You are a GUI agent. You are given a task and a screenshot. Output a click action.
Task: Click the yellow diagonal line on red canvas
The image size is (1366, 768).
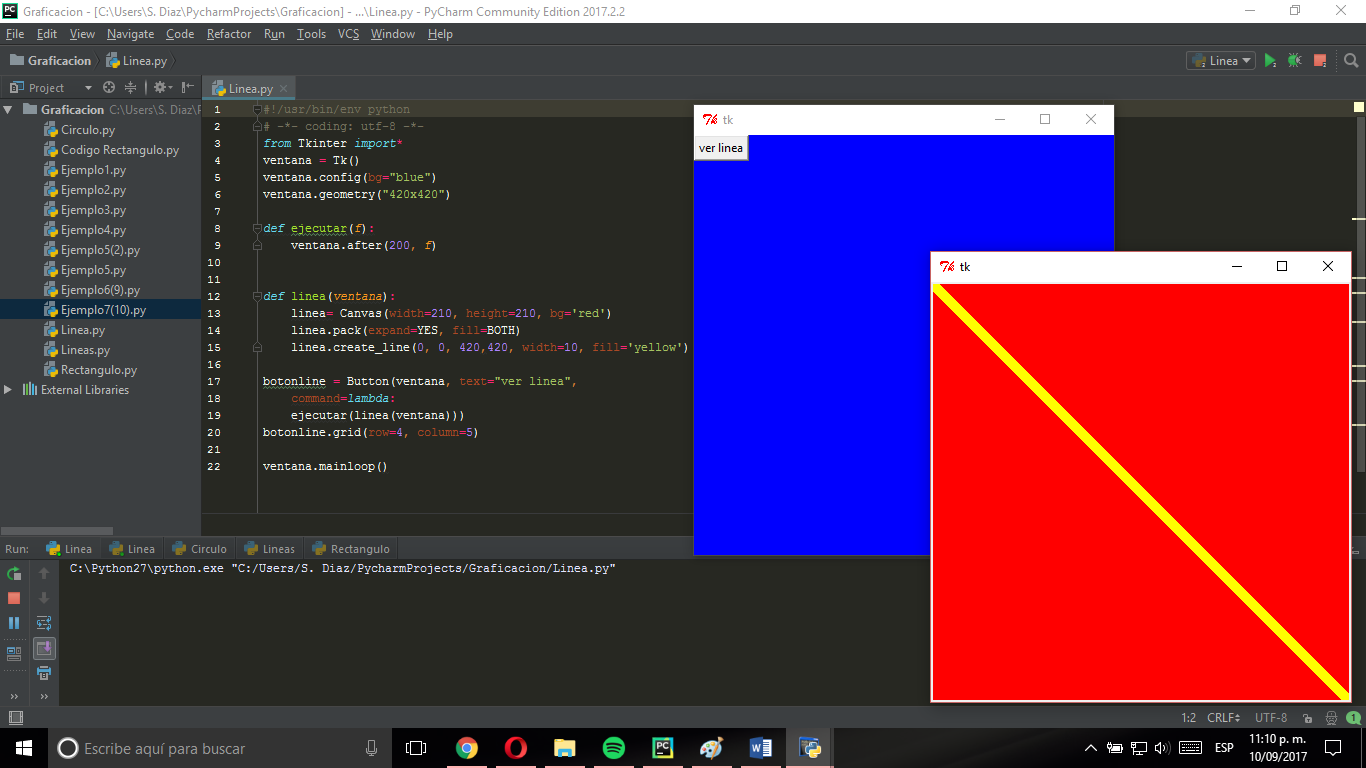tap(1140, 492)
